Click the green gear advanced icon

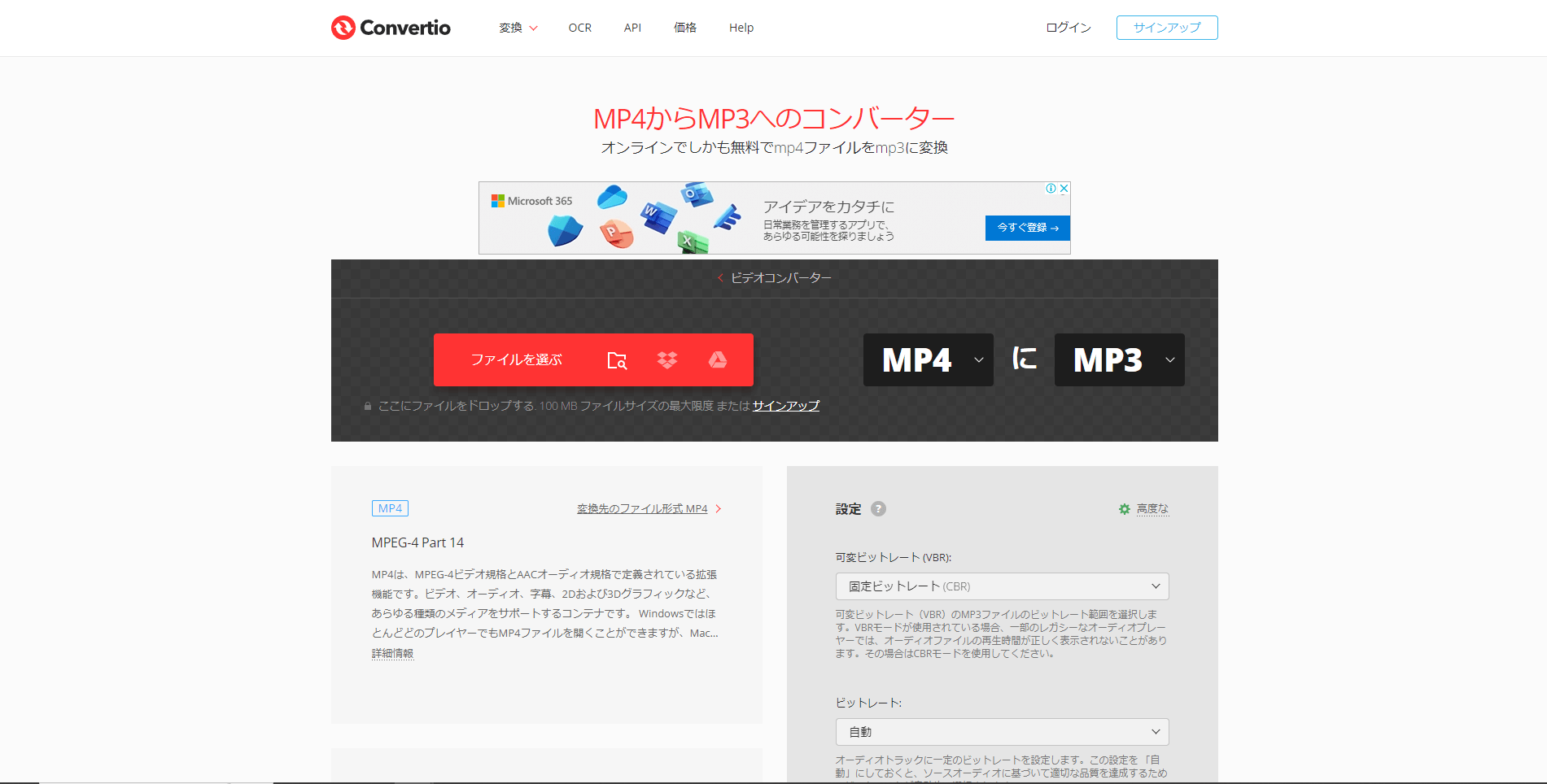(x=1125, y=509)
